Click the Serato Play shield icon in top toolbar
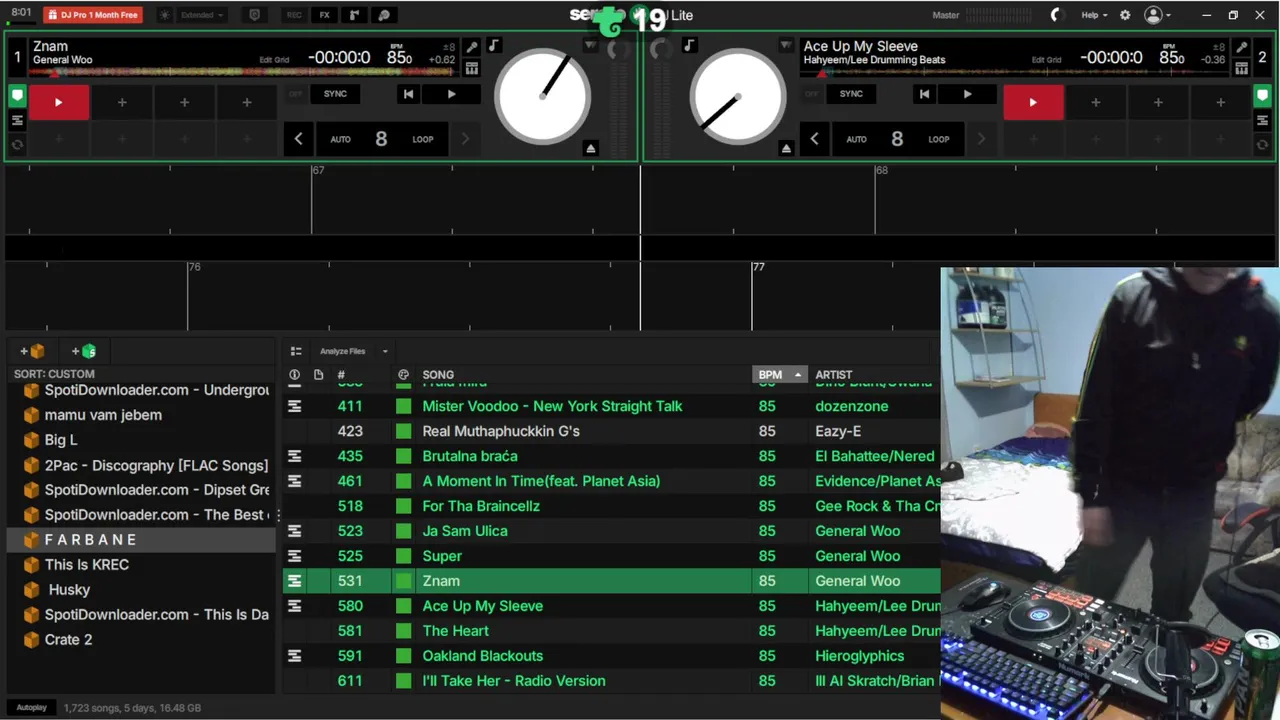This screenshot has width=1280, height=720. 254,15
